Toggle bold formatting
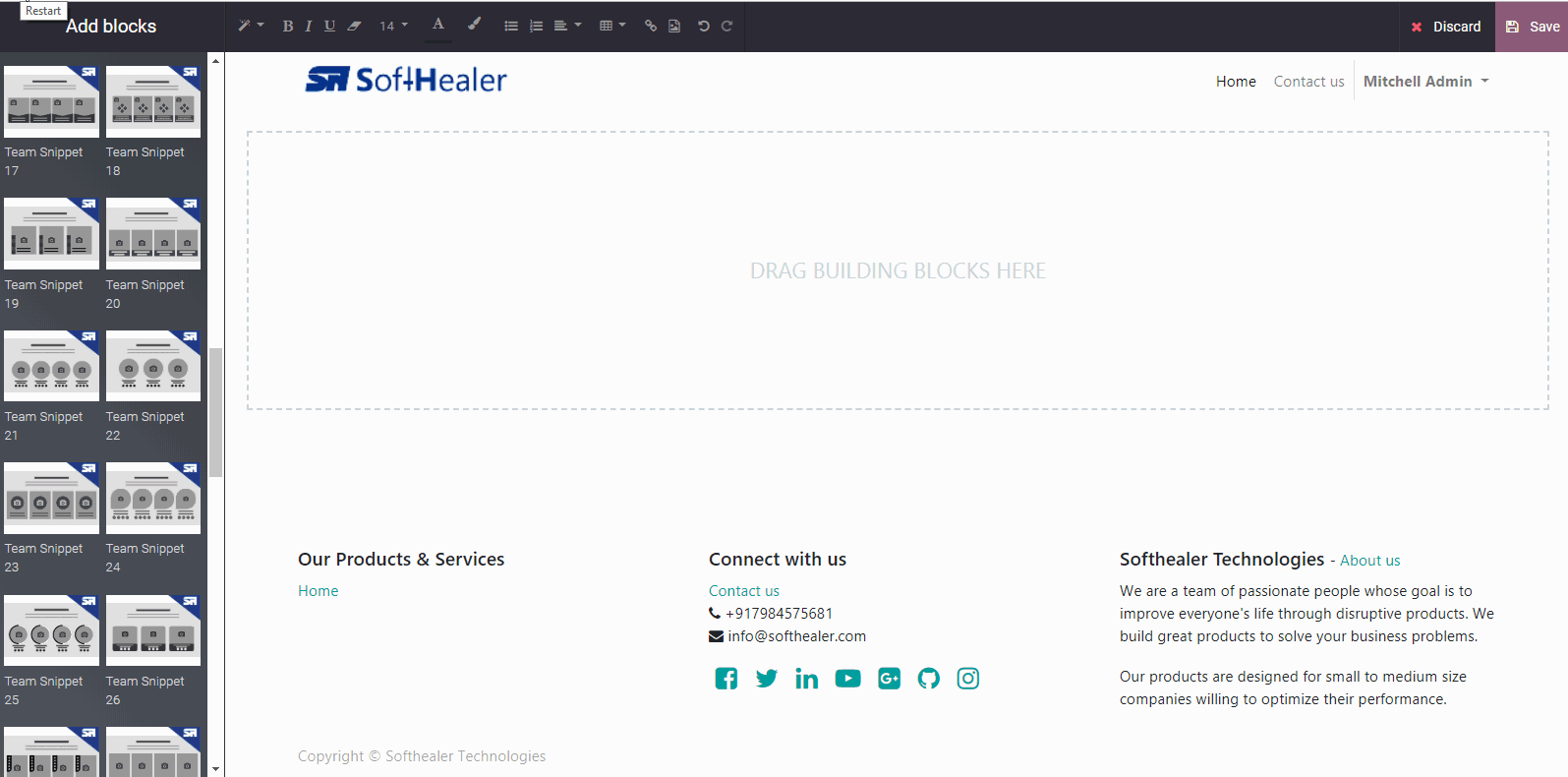 (288, 26)
